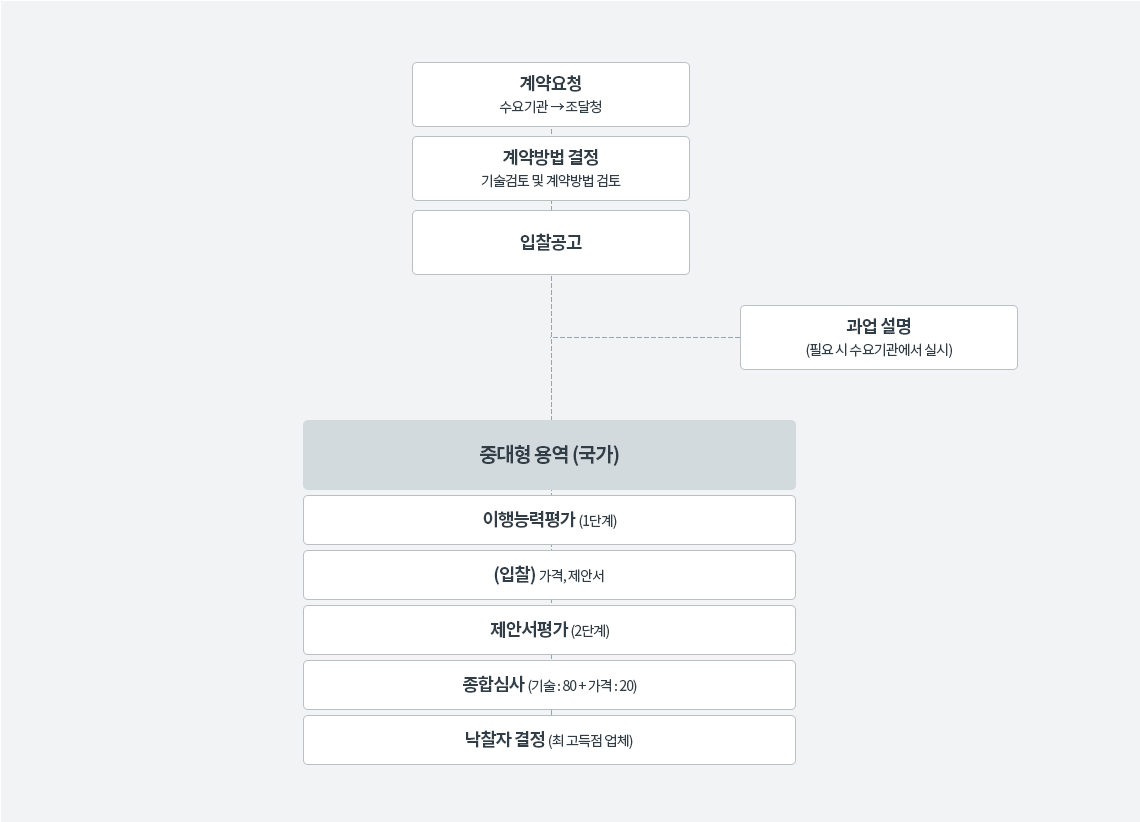Click the 낙찰자 결정 box

[549, 740]
